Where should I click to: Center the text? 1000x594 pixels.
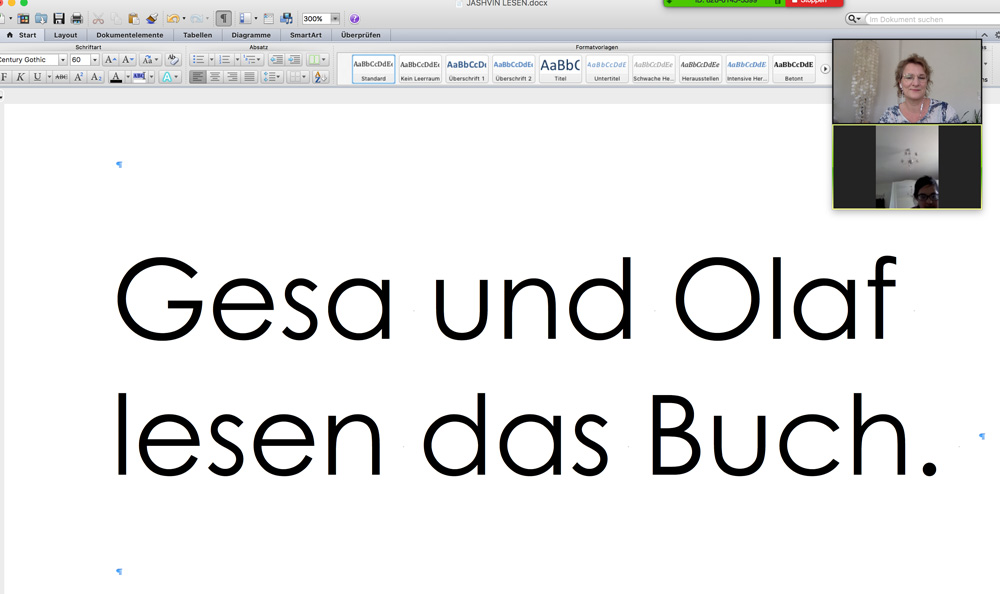[x=215, y=77]
